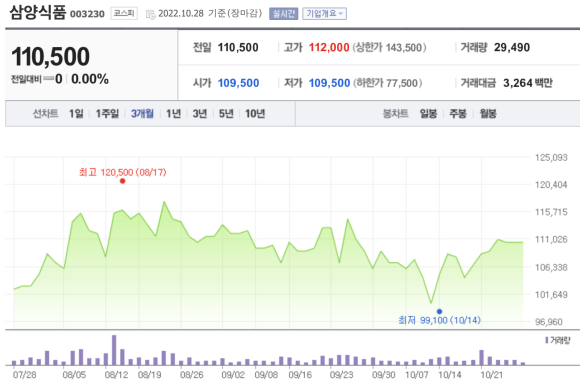Click the 111,026 y-axis label
Screen dimensions: 580x392
pyautogui.click(x=551, y=240)
